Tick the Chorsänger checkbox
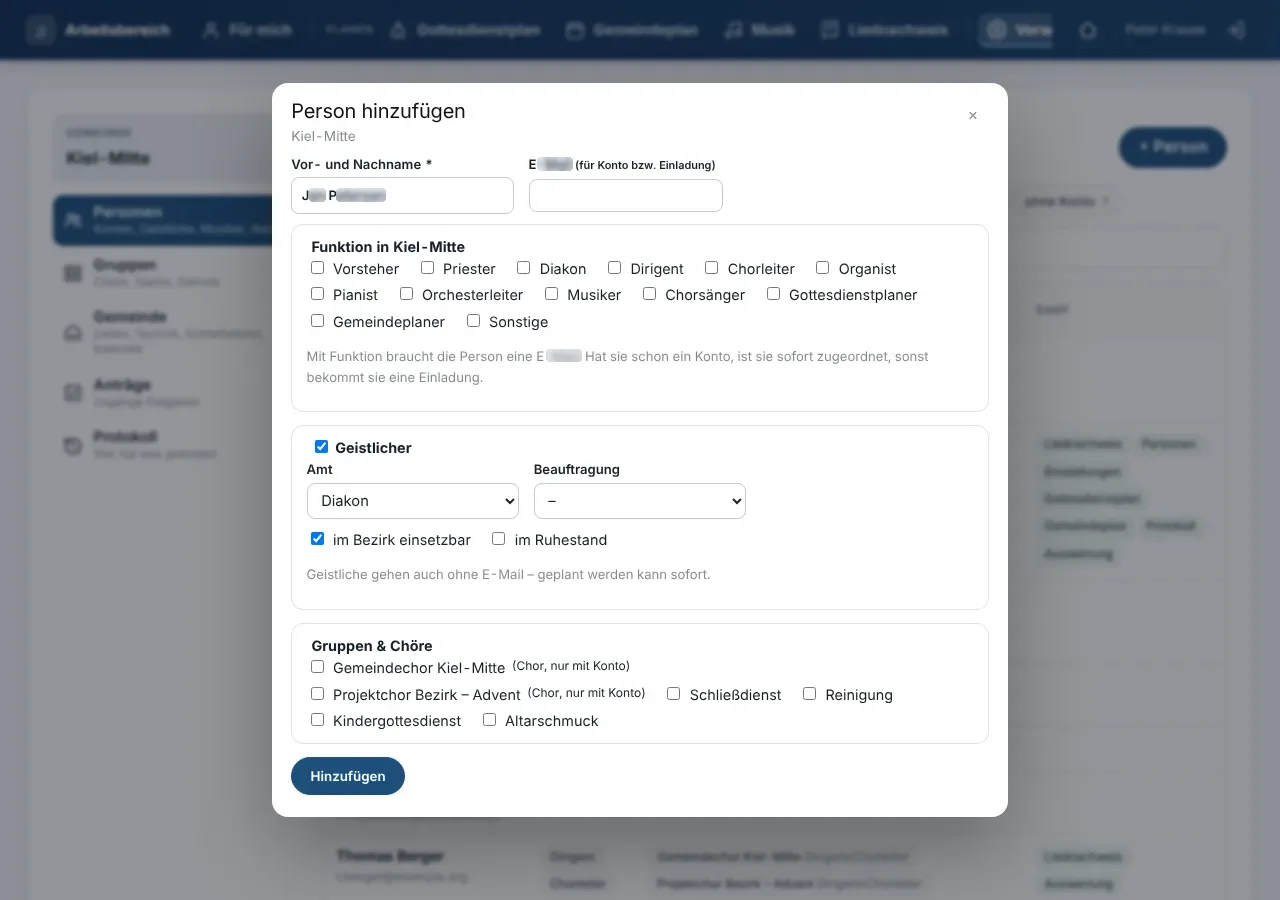This screenshot has width=1280, height=900. (x=649, y=294)
